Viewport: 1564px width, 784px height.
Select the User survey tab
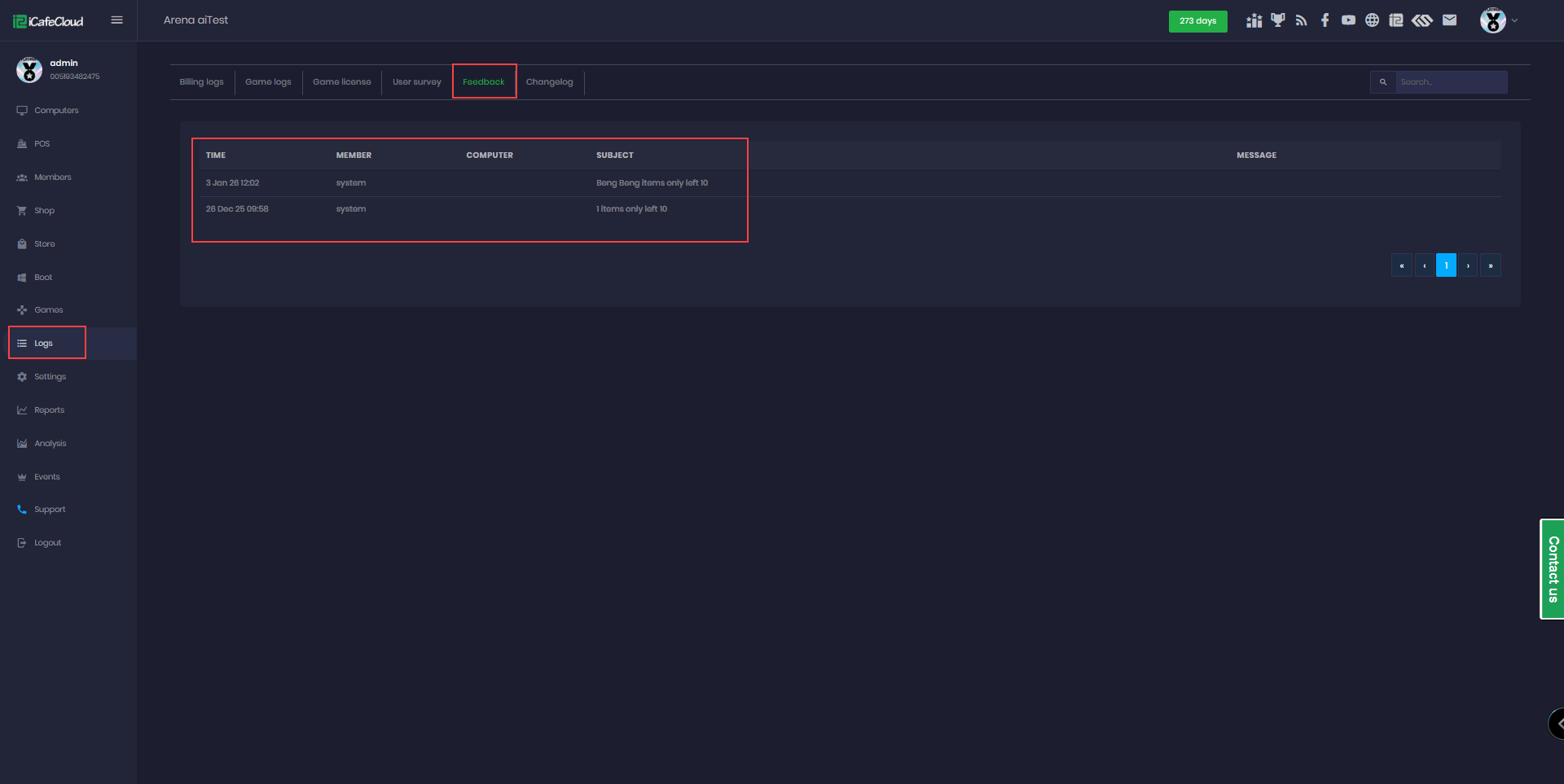[x=416, y=82]
